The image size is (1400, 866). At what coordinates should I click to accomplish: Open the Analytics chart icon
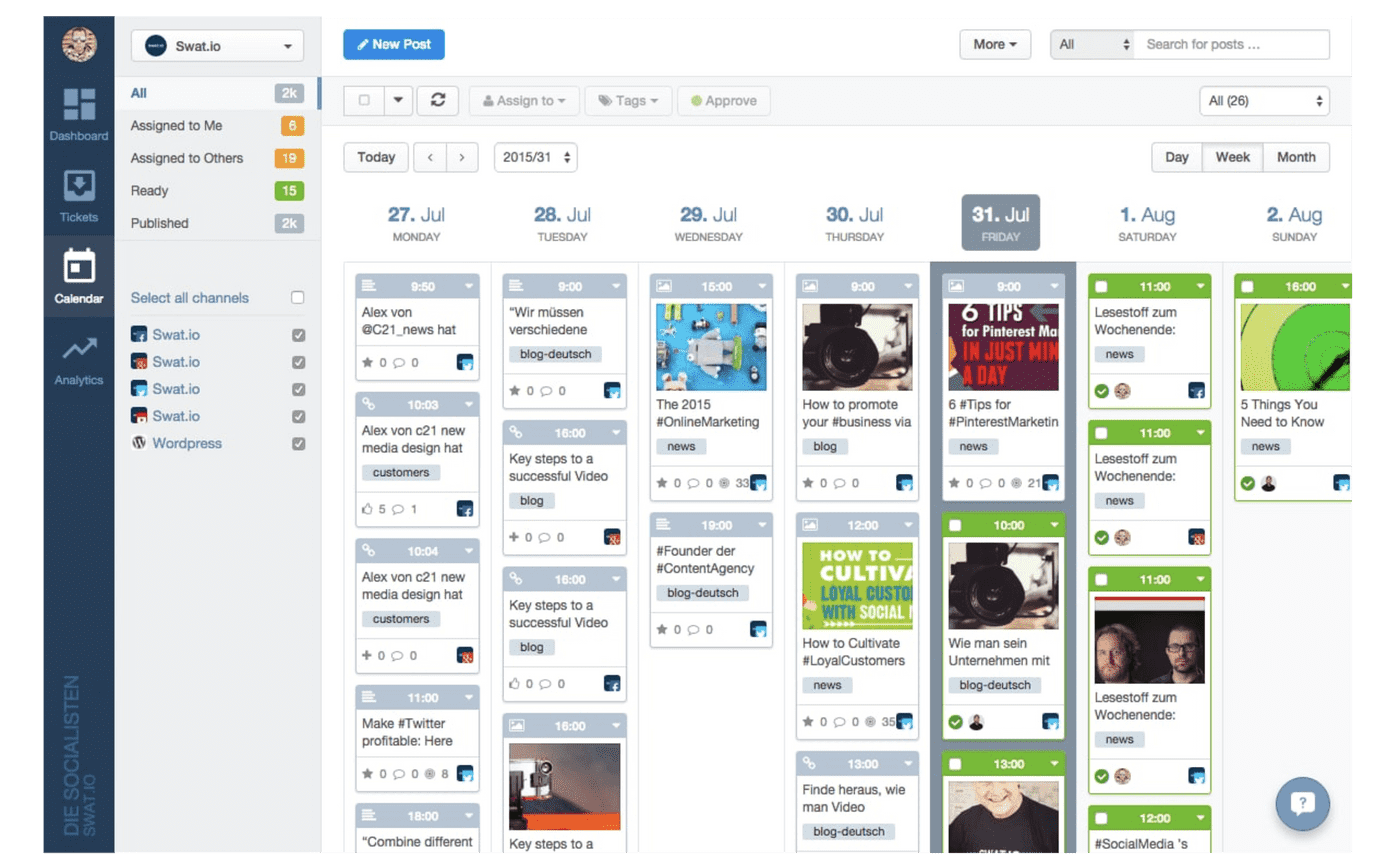click(x=79, y=358)
